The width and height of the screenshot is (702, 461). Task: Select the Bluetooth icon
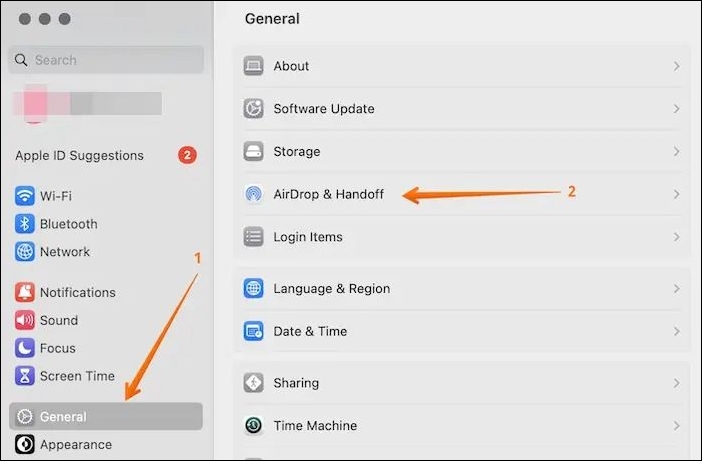pos(25,224)
